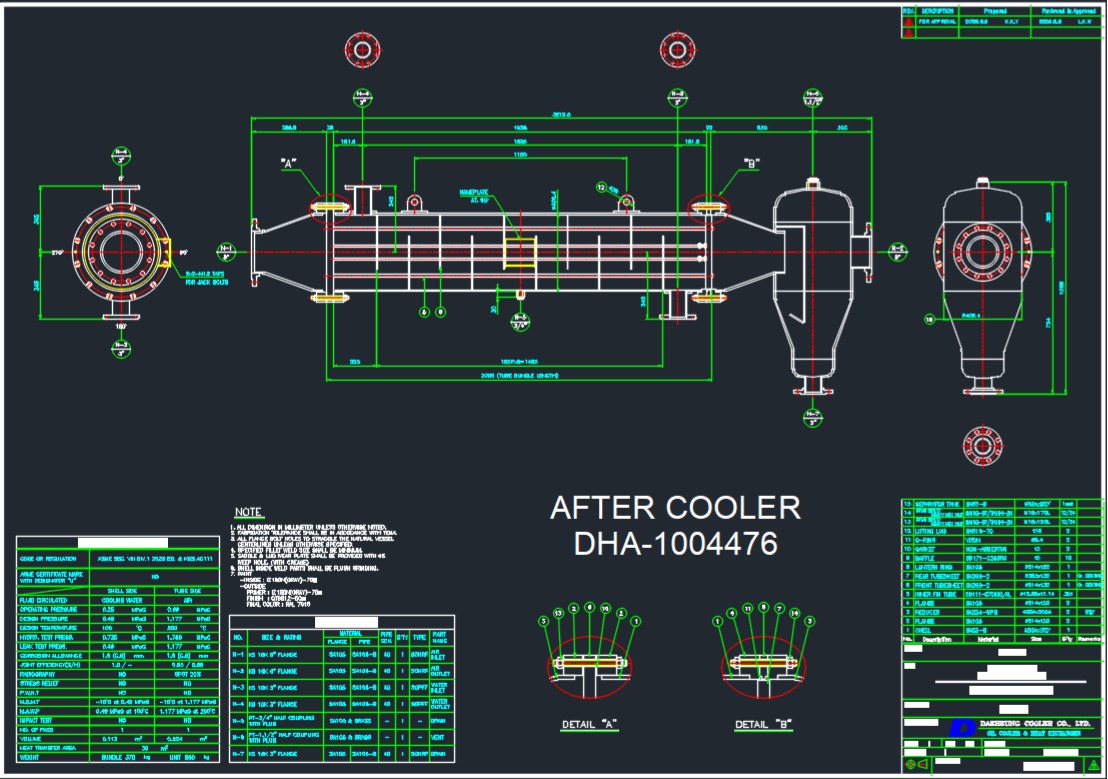
Task: Select the N-5 nozzle balloon under the shell
Action: 520,322
